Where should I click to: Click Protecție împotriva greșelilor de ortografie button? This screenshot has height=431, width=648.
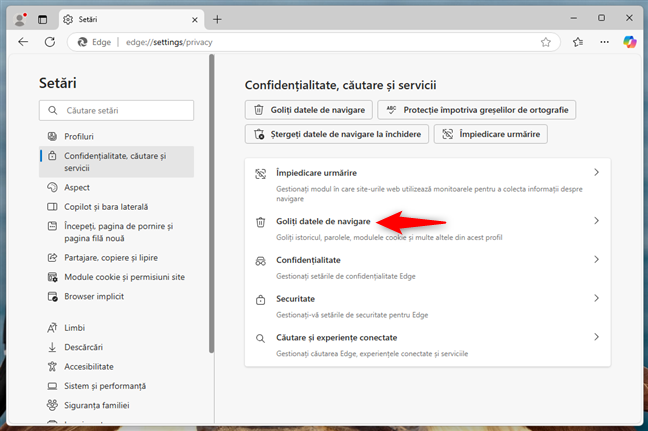pyautogui.click(x=476, y=110)
